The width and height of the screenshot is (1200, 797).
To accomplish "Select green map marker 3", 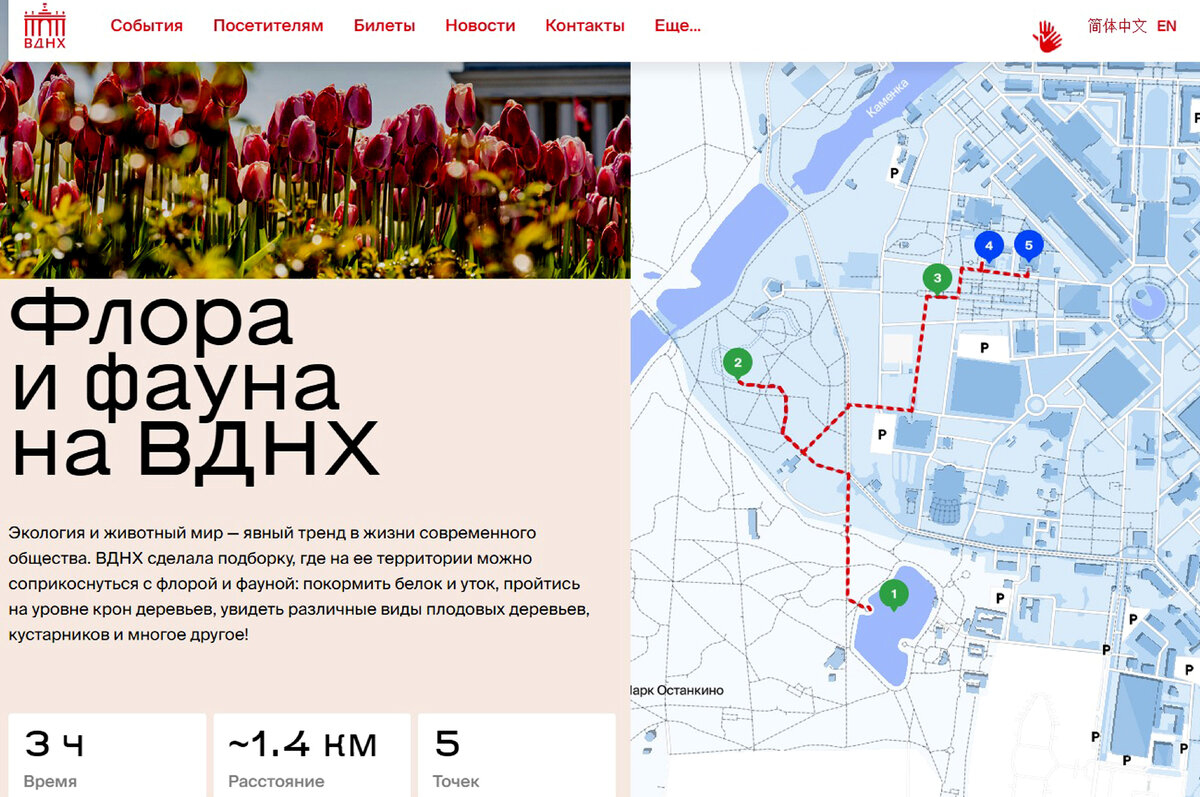I will click(x=937, y=278).
